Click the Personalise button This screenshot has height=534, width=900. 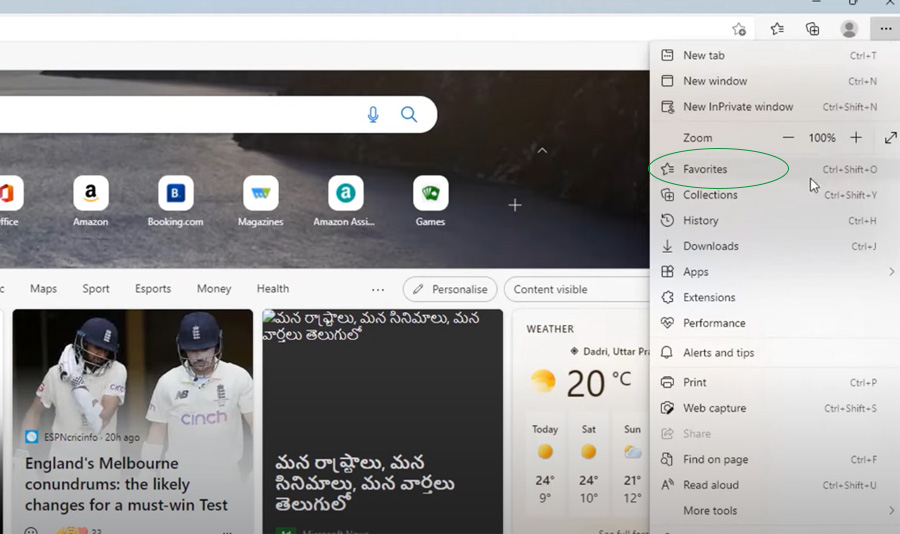(450, 289)
